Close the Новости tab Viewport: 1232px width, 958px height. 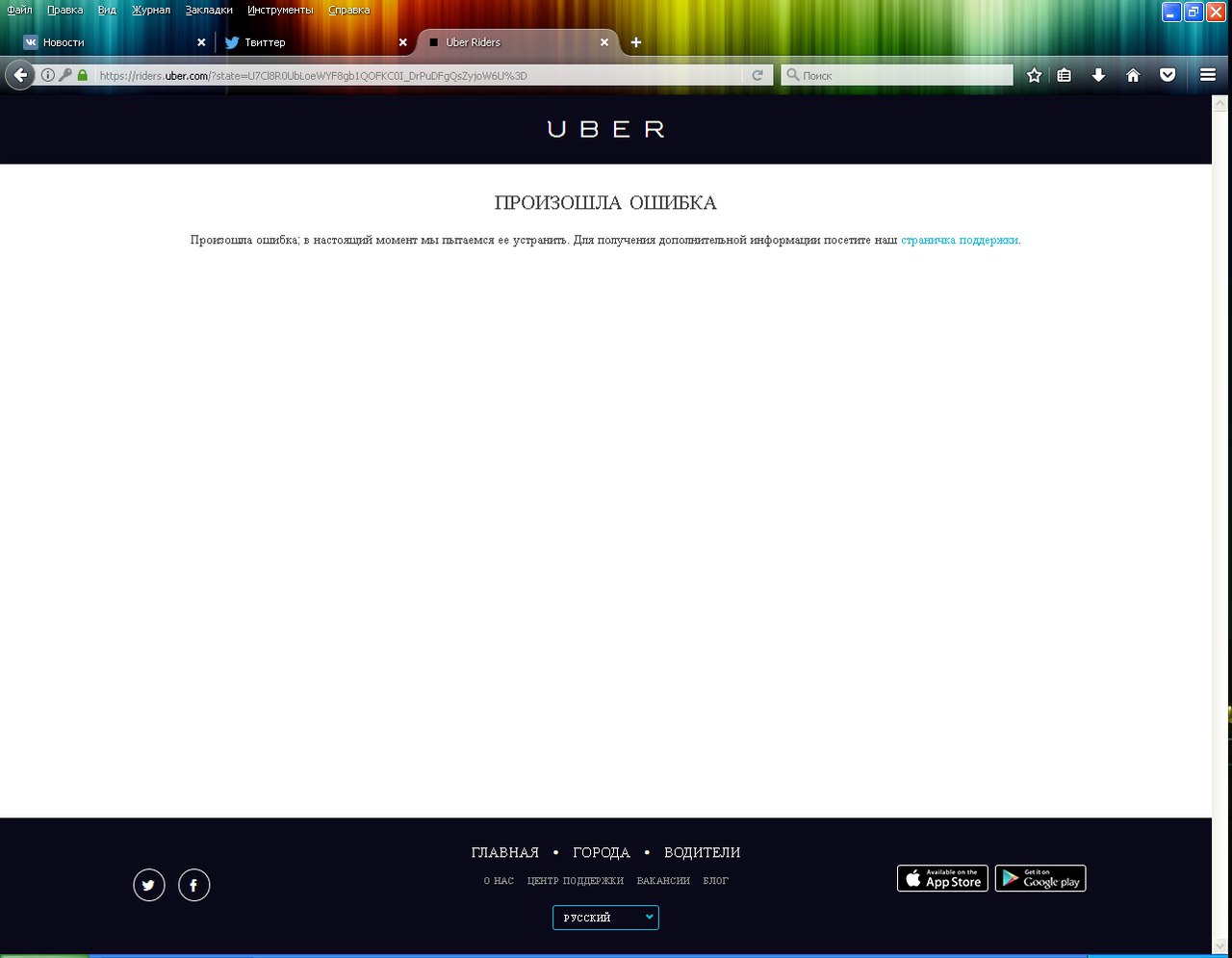(201, 42)
